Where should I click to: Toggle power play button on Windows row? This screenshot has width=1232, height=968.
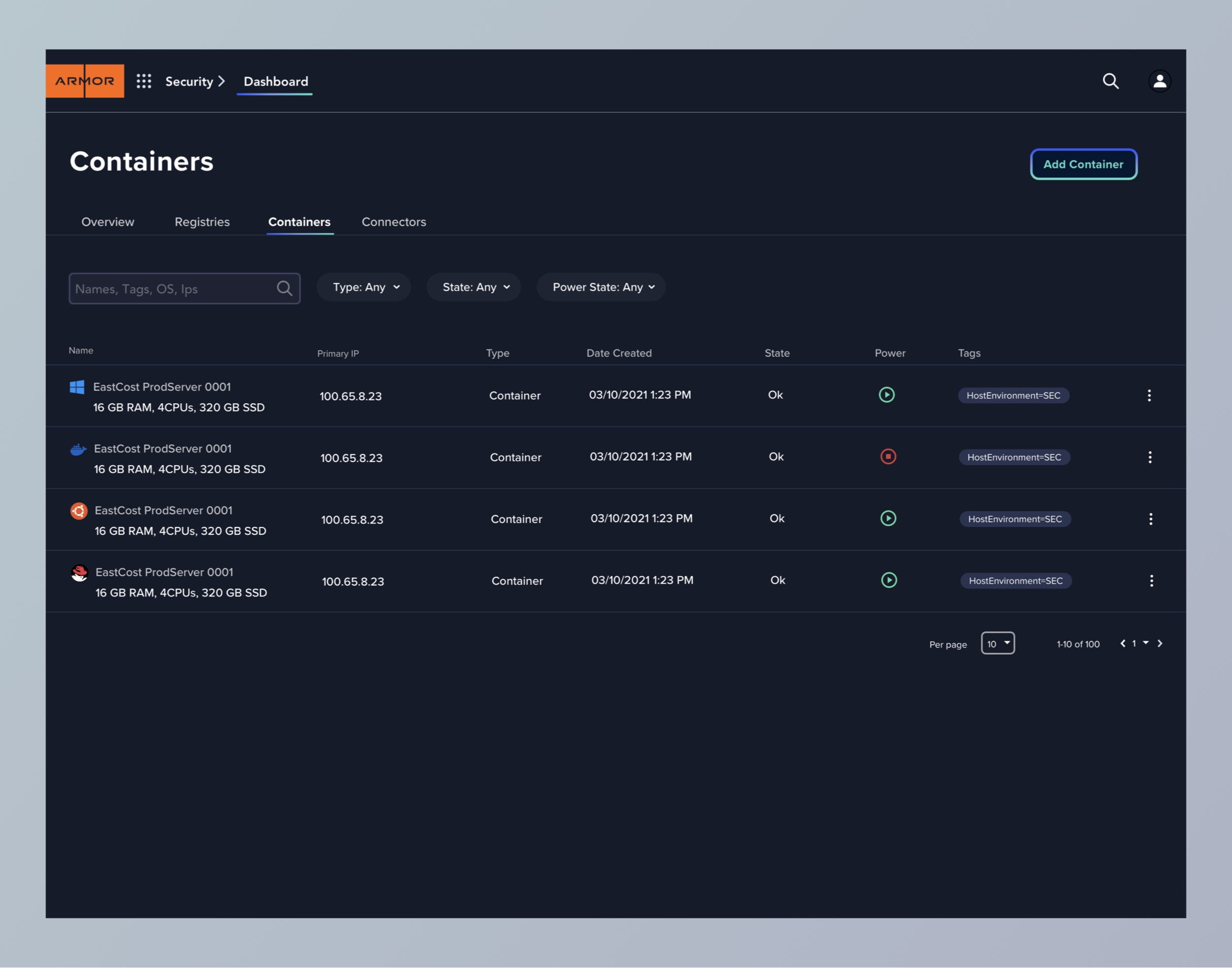click(887, 394)
